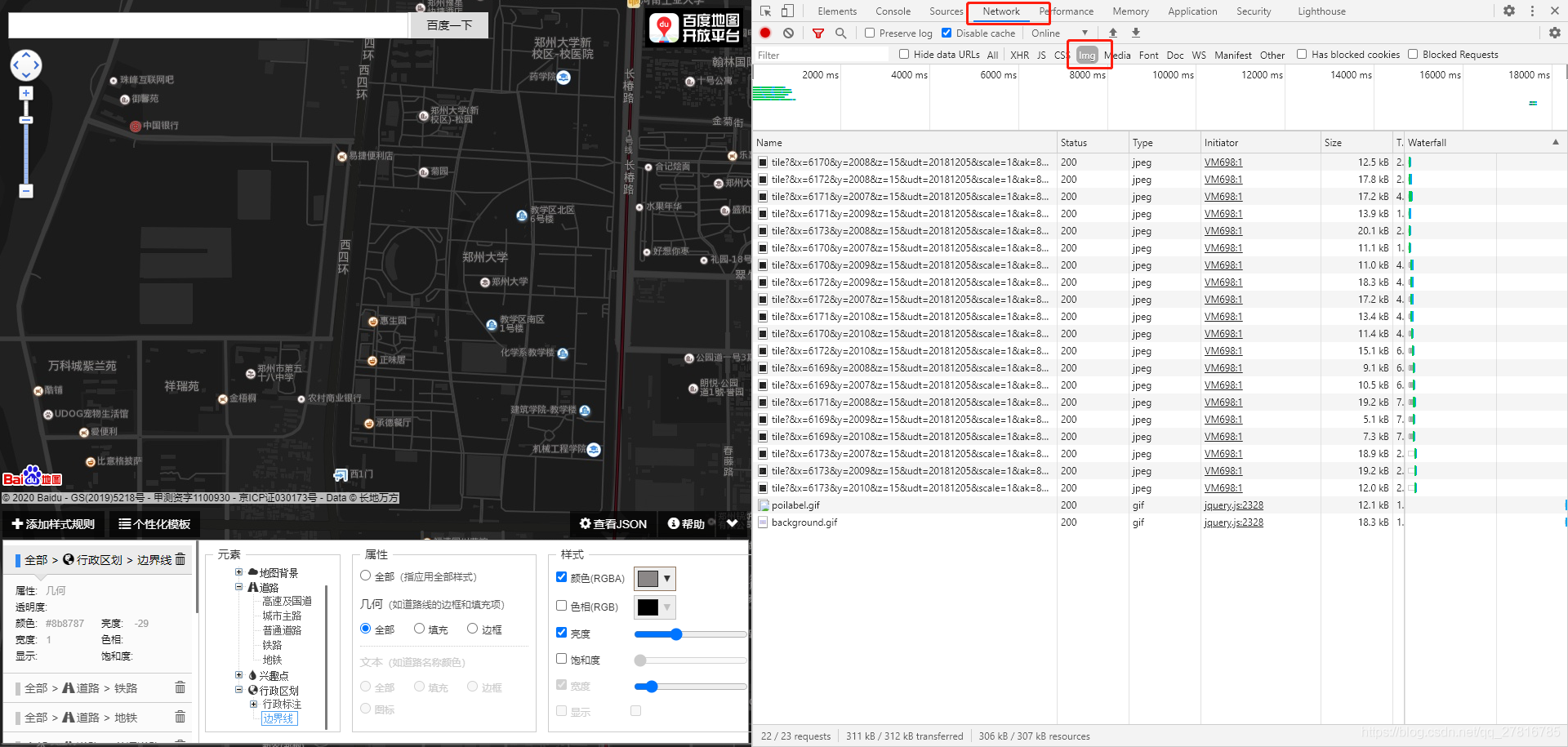This screenshot has width=1568, height=747.
Task: Click the red record network log button
Action: [x=765, y=33]
